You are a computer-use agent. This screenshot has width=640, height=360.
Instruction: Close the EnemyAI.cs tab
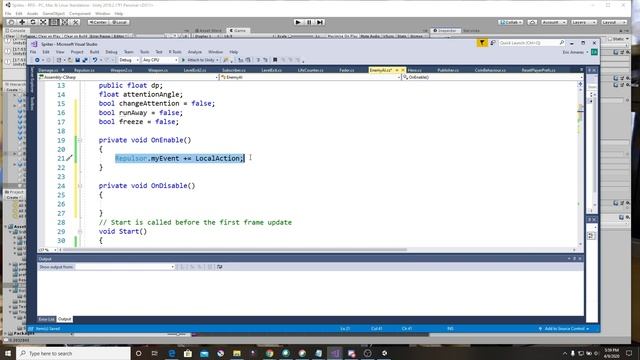click(x=403, y=70)
